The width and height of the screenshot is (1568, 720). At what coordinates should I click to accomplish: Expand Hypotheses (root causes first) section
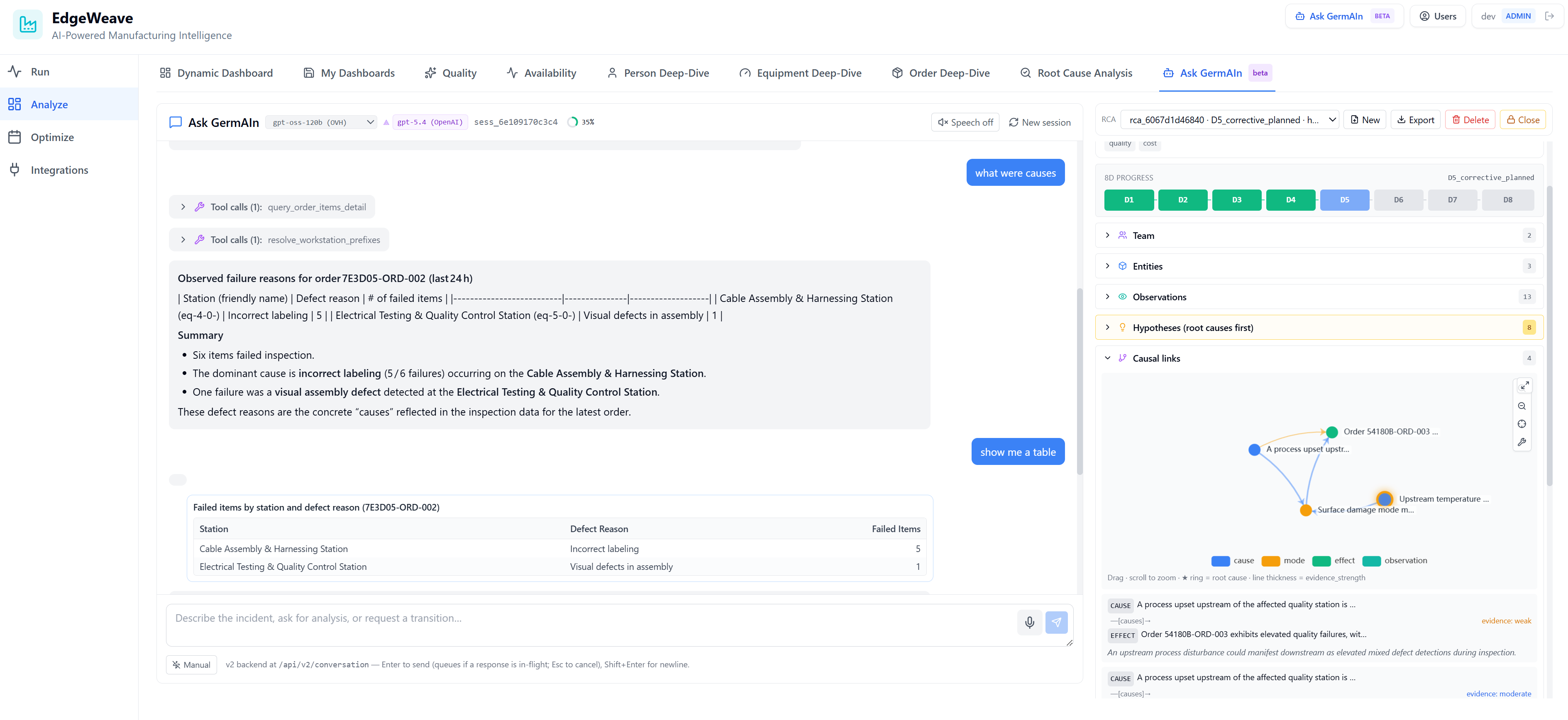1319,327
